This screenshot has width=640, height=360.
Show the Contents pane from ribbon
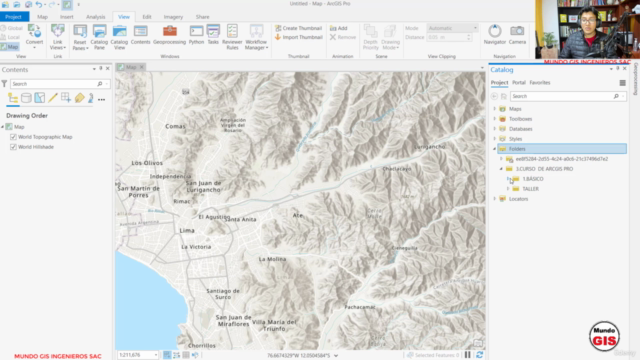pyautogui.click(x=140, y=35)
